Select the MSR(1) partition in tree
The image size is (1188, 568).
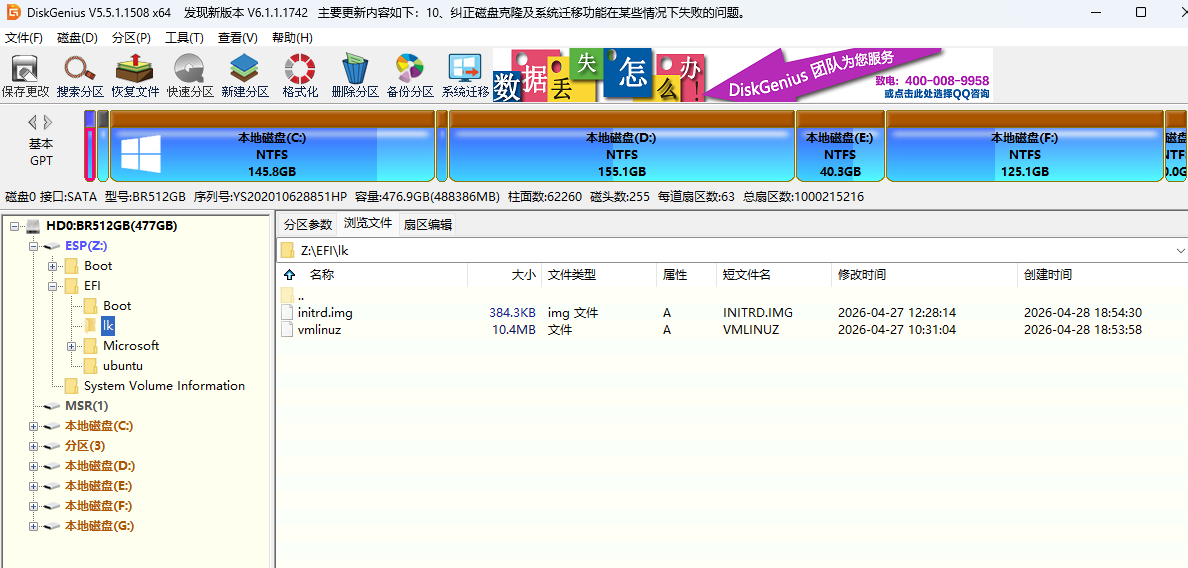[86, 406]
